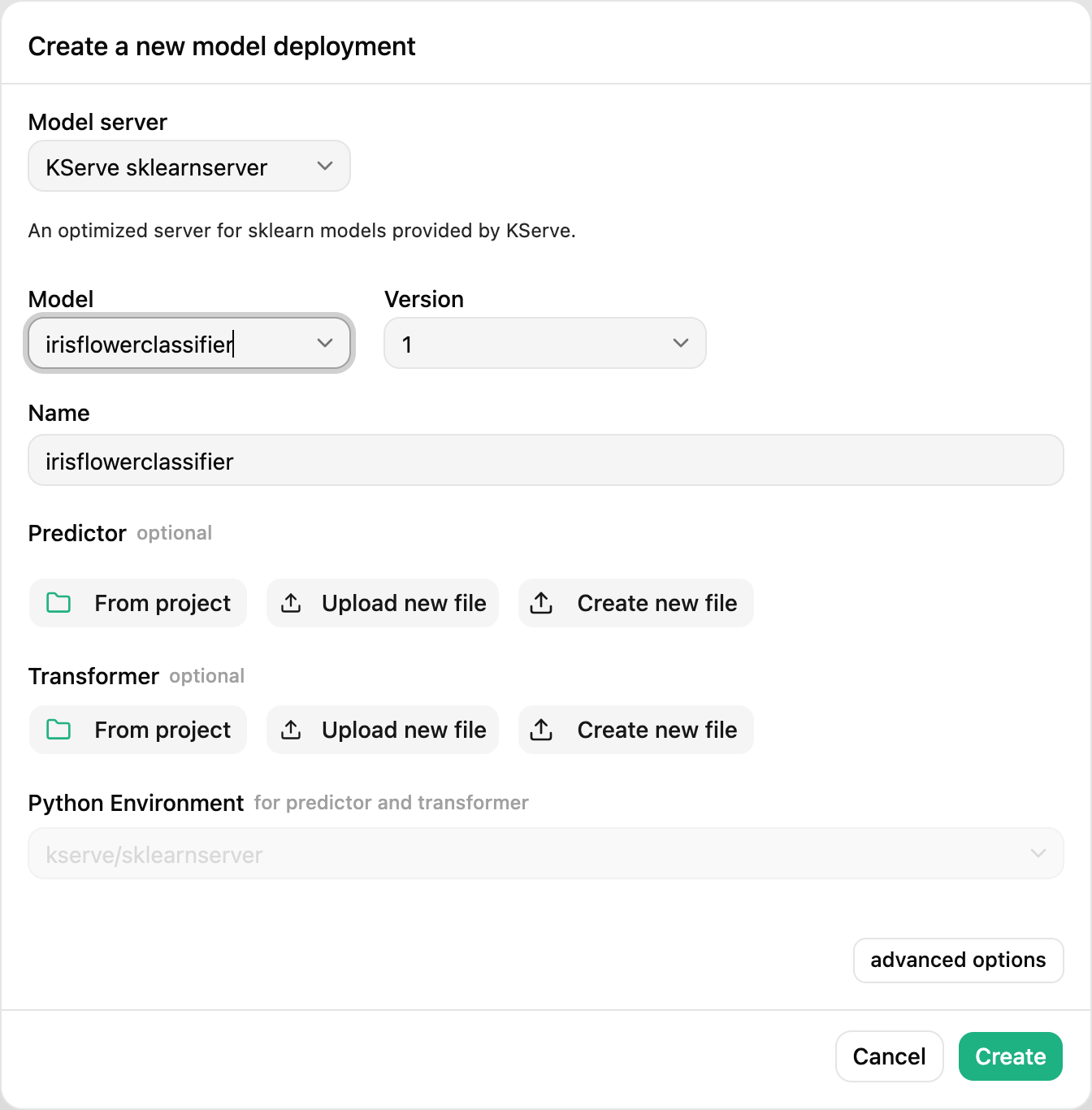Click upload icon in Predictor Create new file
This screenshot has width=1092, height=1110.
541,603
